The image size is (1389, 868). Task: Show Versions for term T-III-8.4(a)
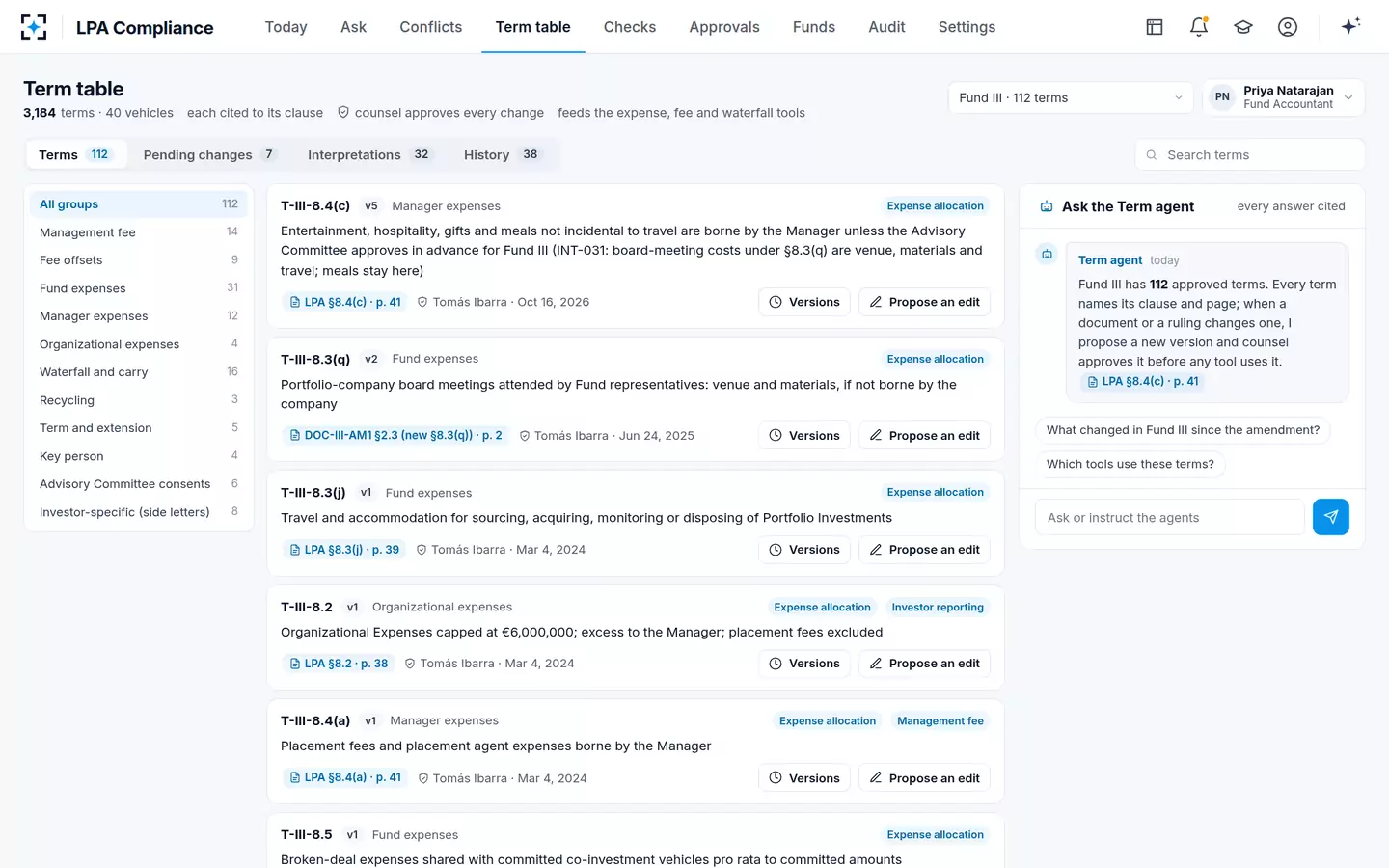(x=804, y=777)
